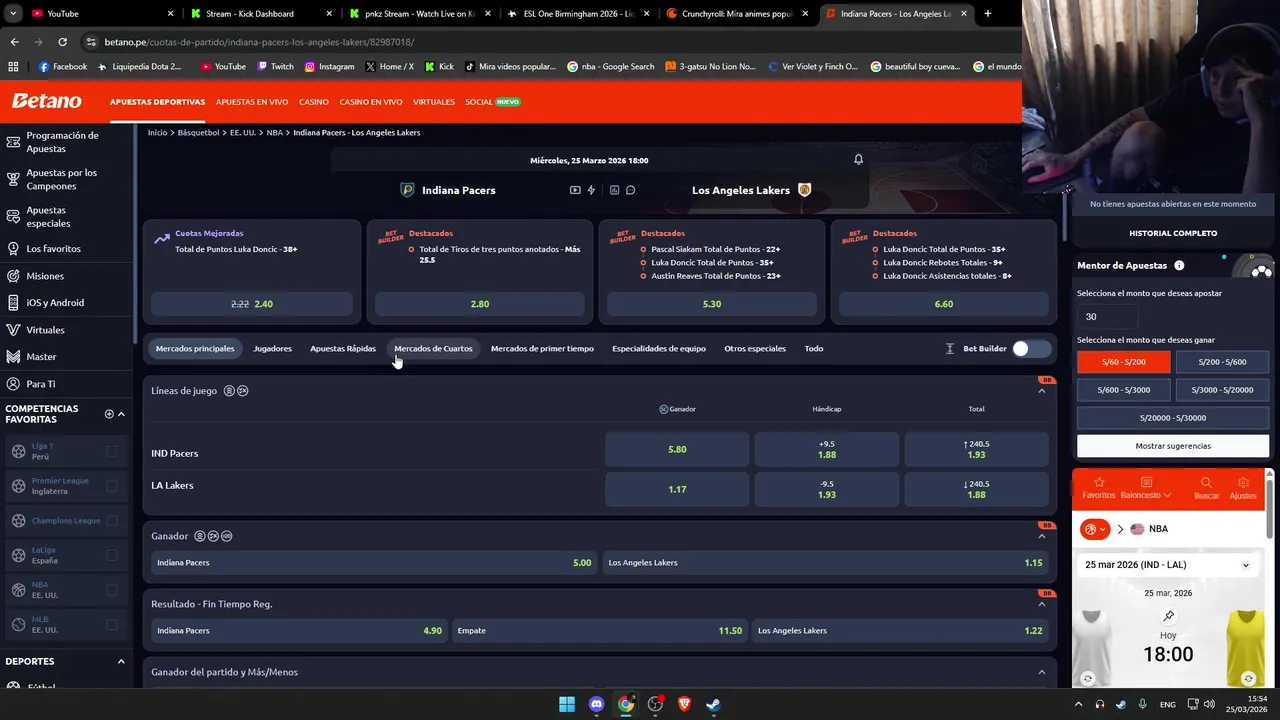Open Historial Completo
Image resolution: width=1280 pixels, height=720 pixels.
coord(1173,233)
